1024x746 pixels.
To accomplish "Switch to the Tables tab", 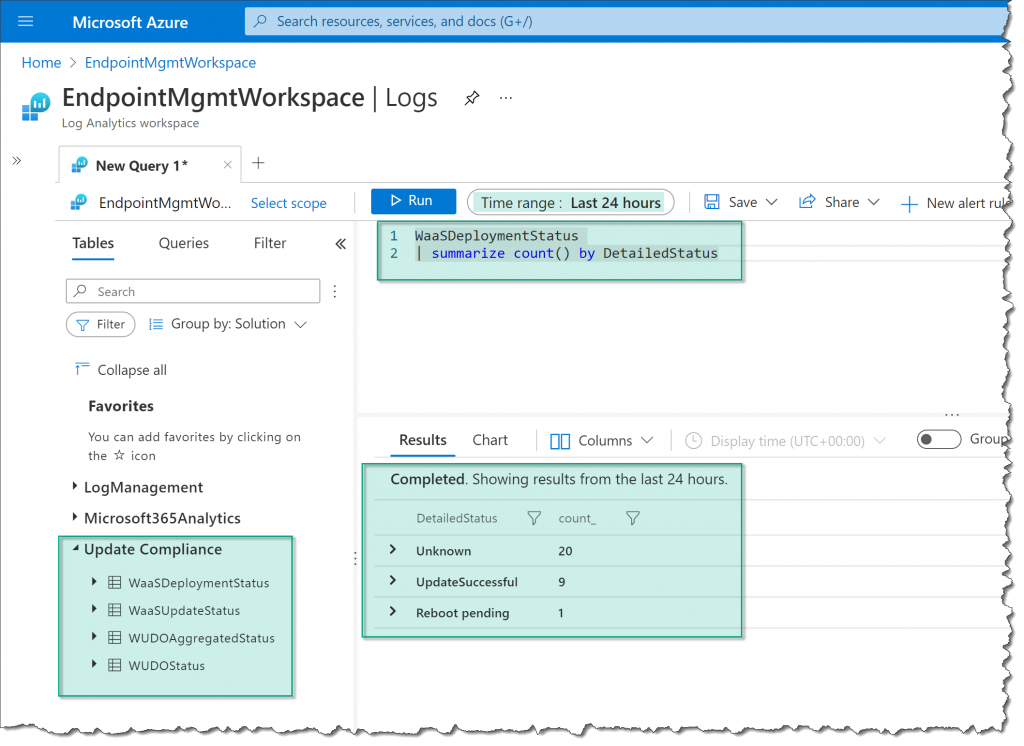I will (x=93, y=244).
